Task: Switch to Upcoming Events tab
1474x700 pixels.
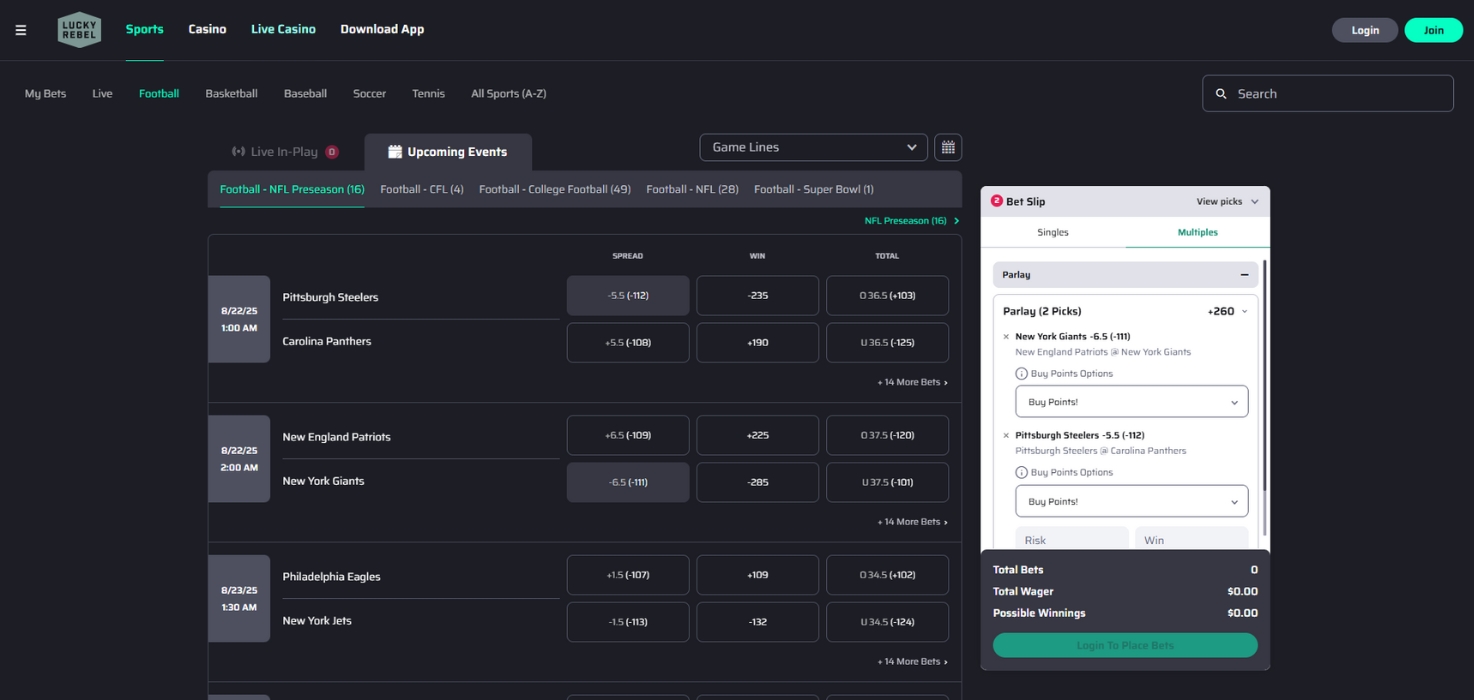Action: coord(448,152)
